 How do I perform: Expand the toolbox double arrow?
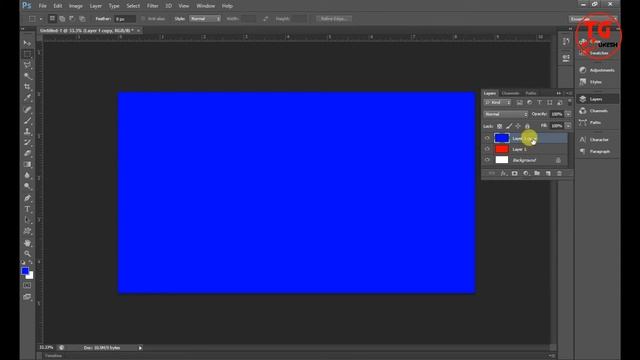[x=23, y=29]
